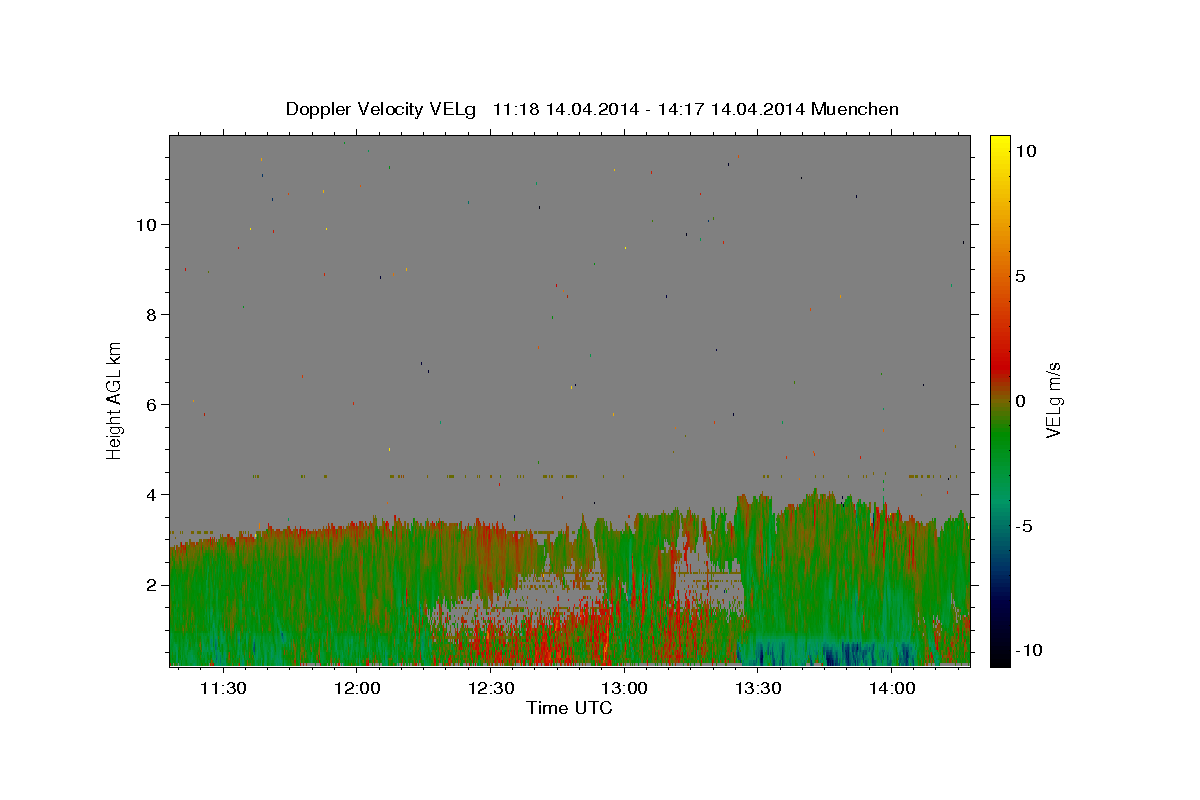Image resolution: width=1200 pixels, height=800 pixels.
Task: Click the '14:00' time axis label
Action: coord(892,688)
